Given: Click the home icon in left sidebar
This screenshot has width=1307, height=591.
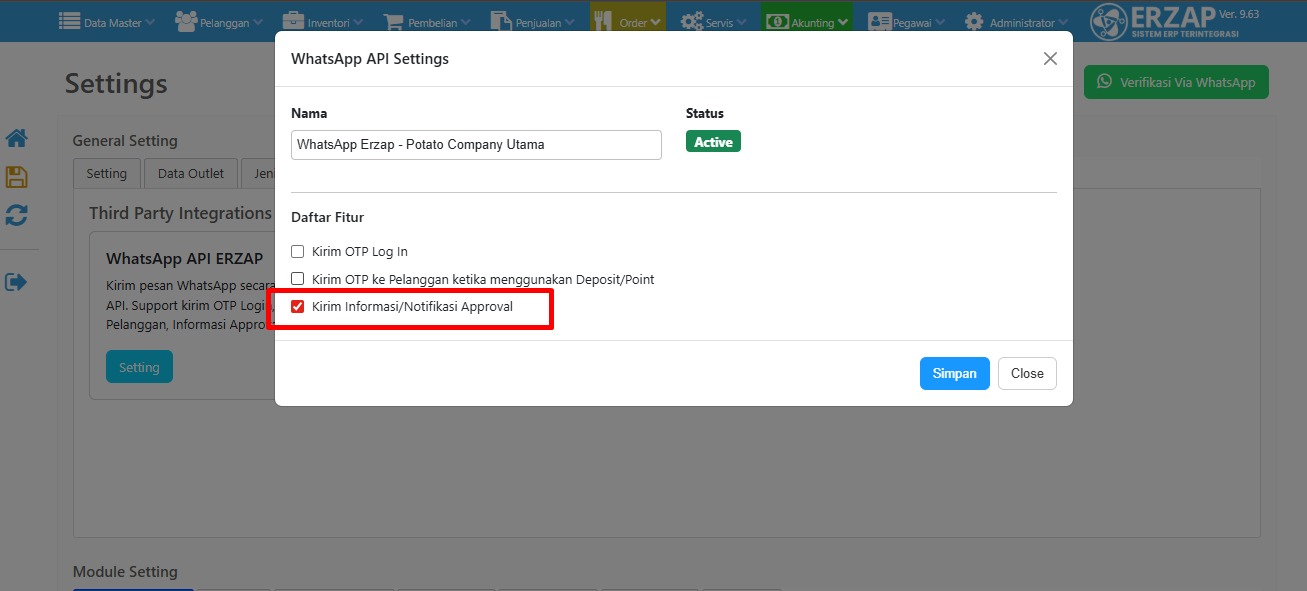Looking at the screenshot, I should (x=16, y=138).
